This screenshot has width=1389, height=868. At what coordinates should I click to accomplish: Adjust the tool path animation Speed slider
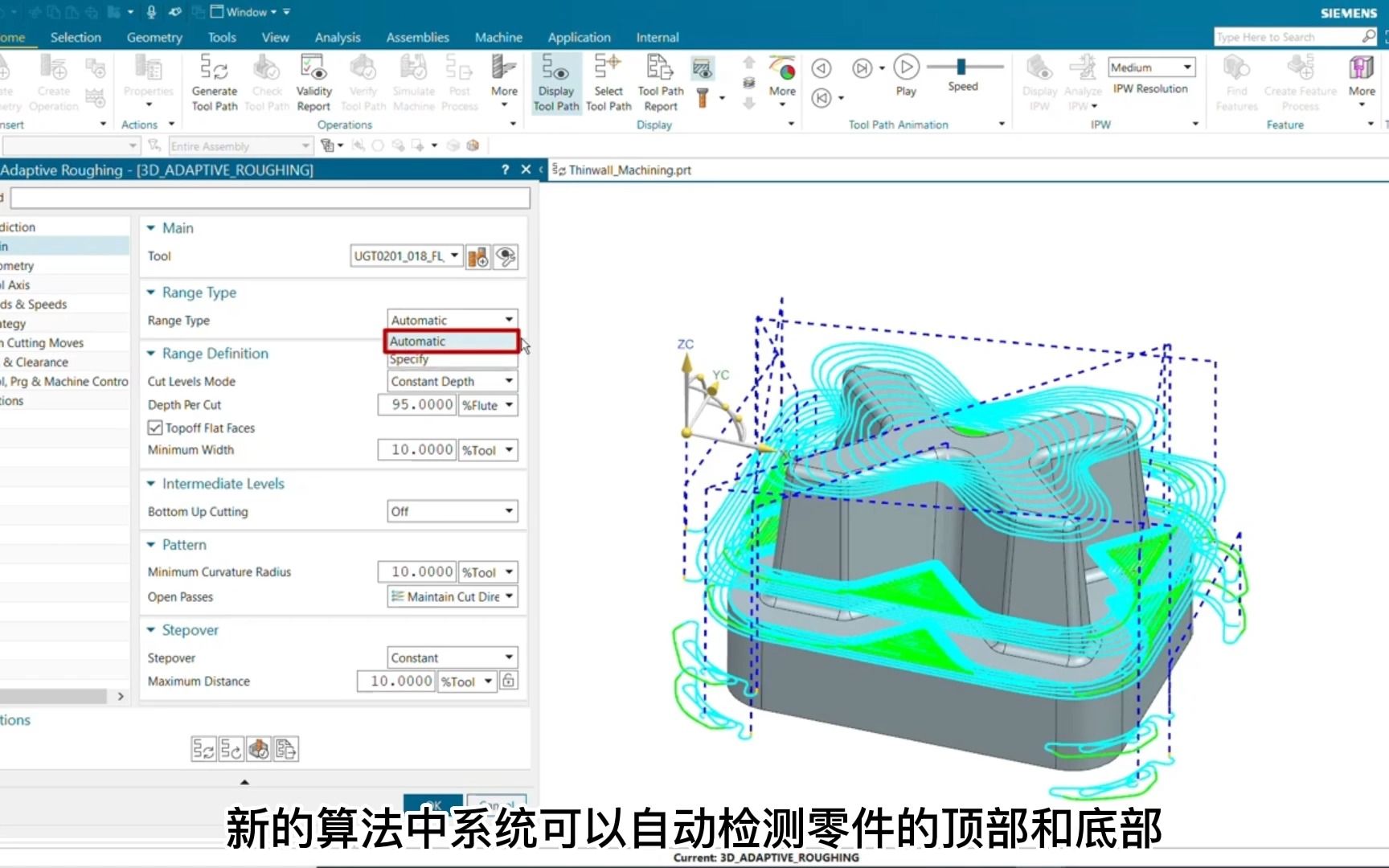[961, 68]
